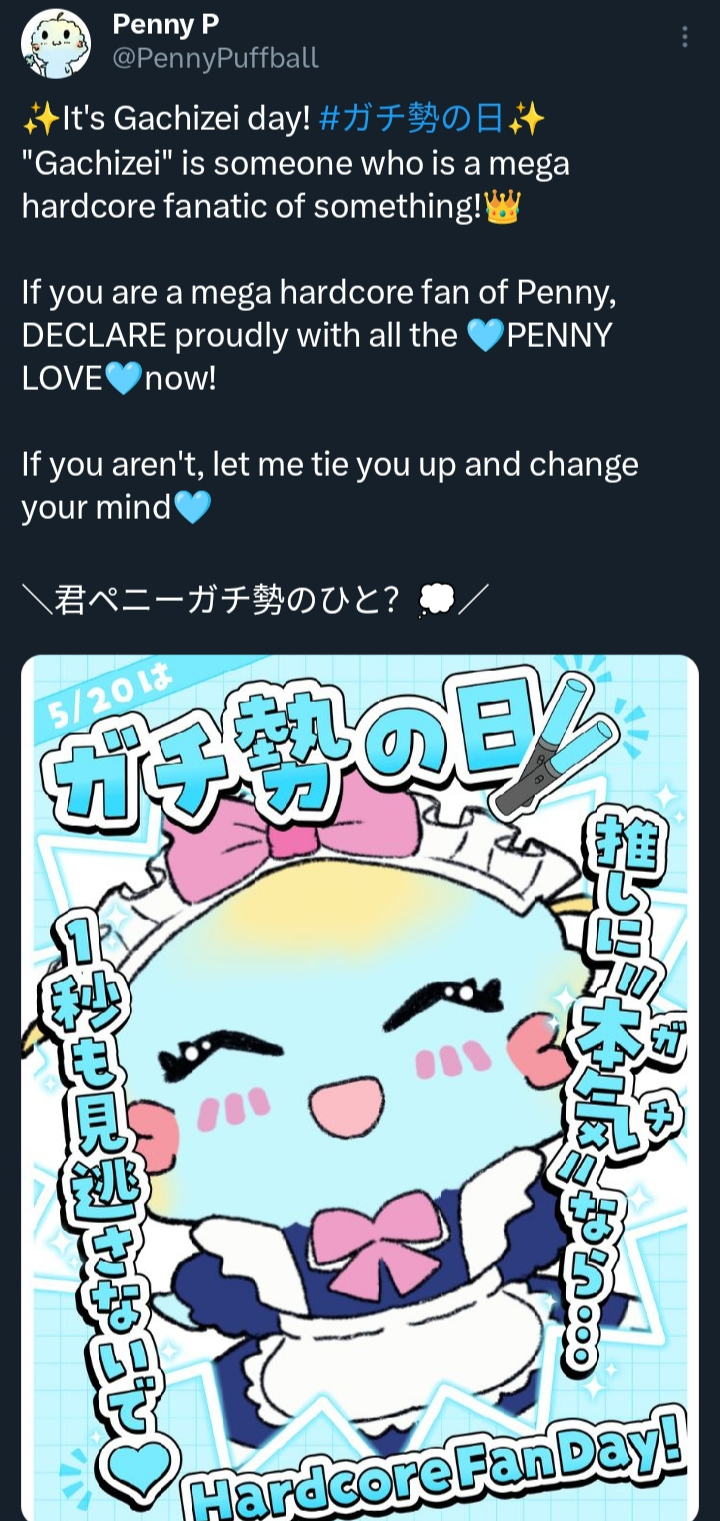This screenshot has width=720, height=1521.
Task: Open the @PennyPuffball handle link
Action: 215,58
